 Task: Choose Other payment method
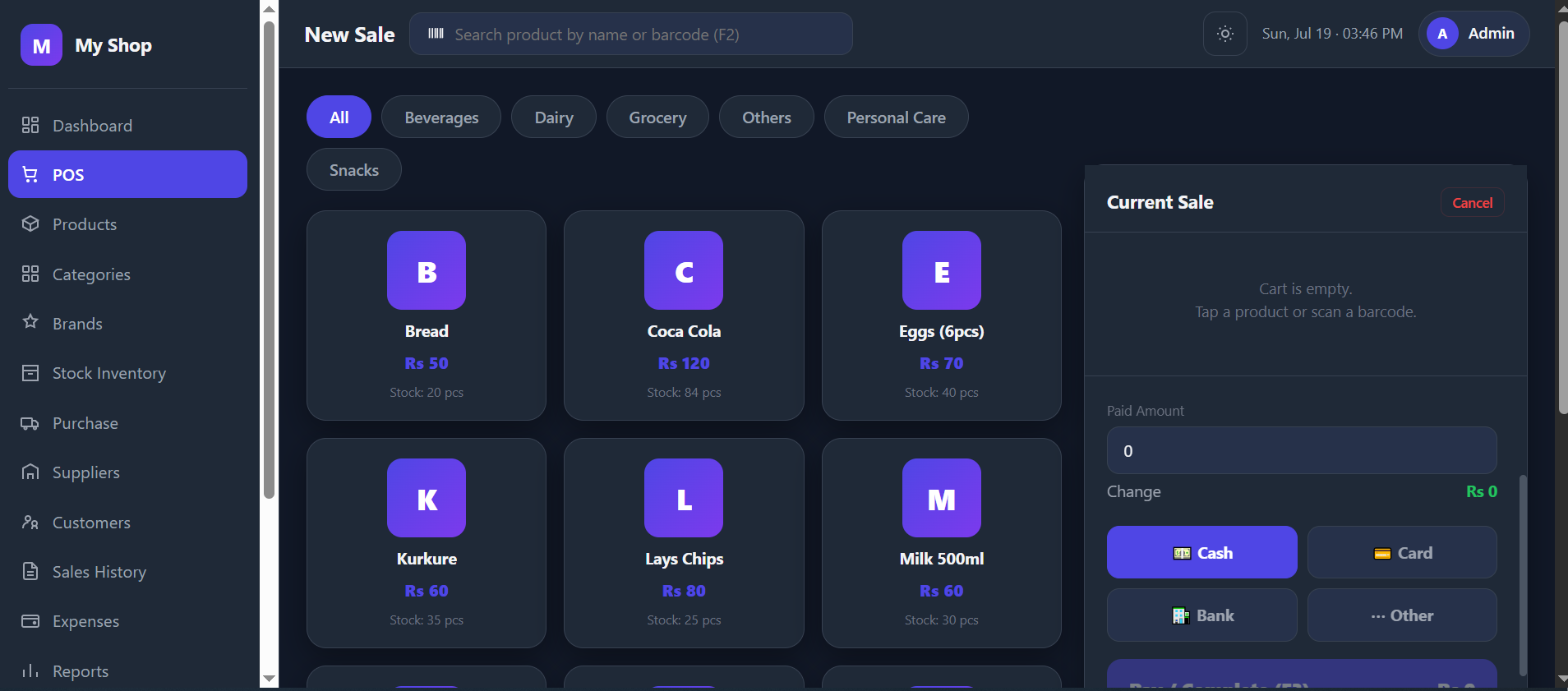[1402, 615]
